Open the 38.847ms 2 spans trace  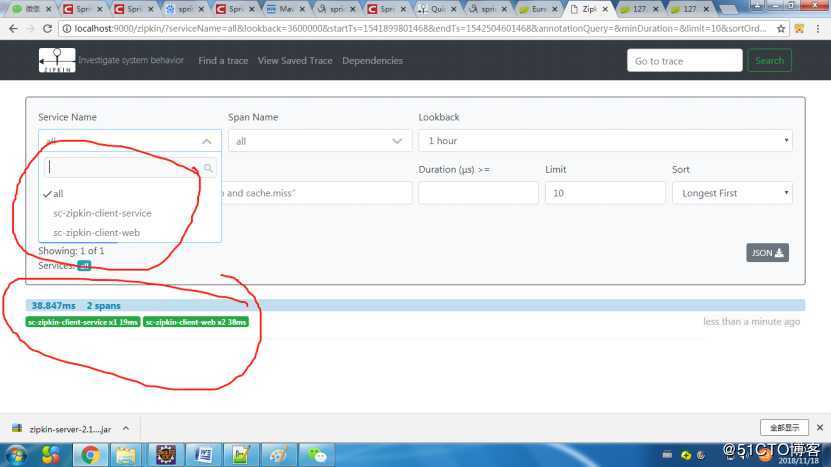point(415,305)
